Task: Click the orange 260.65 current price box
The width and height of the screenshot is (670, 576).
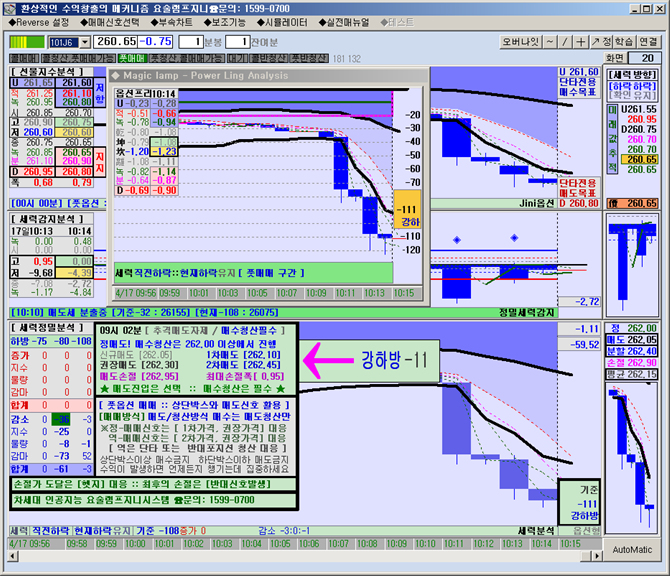Action: click(x=632, y=203)
